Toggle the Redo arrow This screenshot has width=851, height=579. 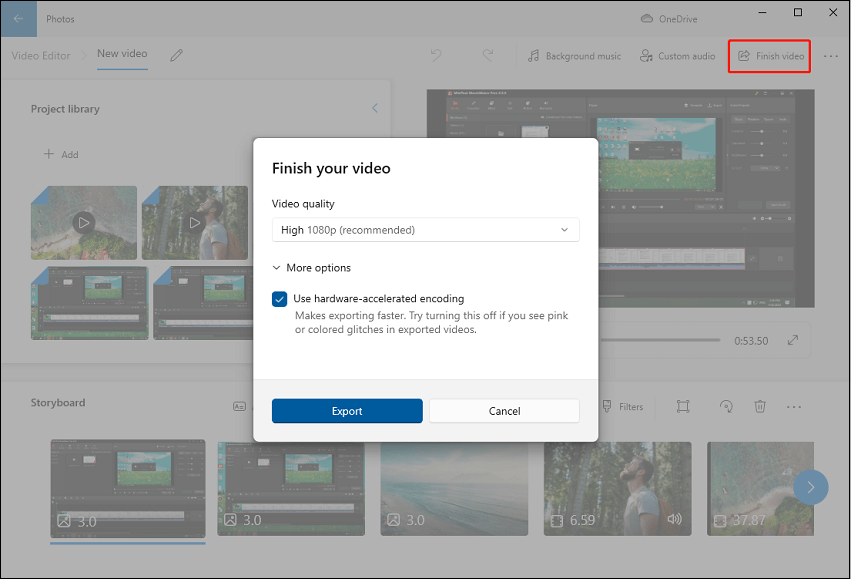pos(489,56)
